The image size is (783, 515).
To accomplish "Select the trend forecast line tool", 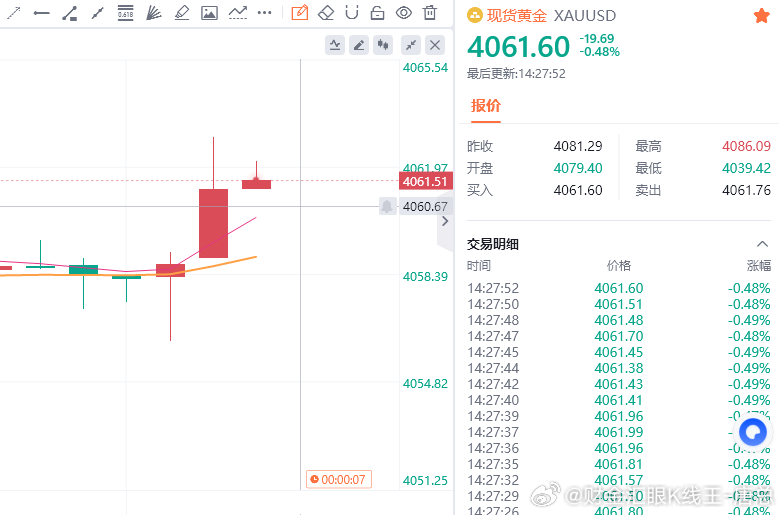I will click(x=238, y=12).
